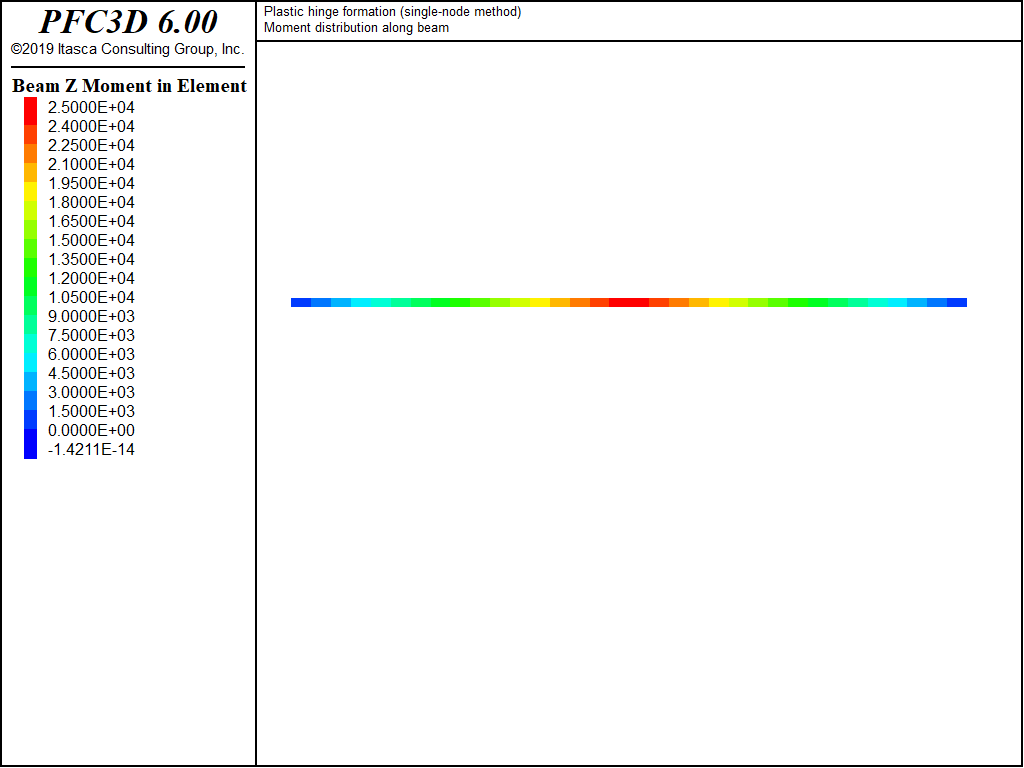Pick the red swatch beside 2.5000E+04
1024x768 pixels.
coord(31,111)
